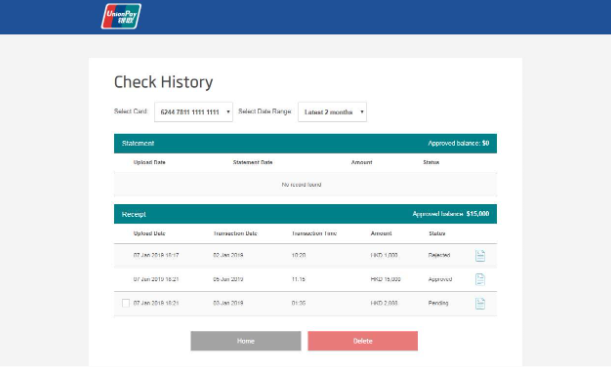Open the document icon for the Rejected receipt
The image size is (611, 367).
click(480, 256)
